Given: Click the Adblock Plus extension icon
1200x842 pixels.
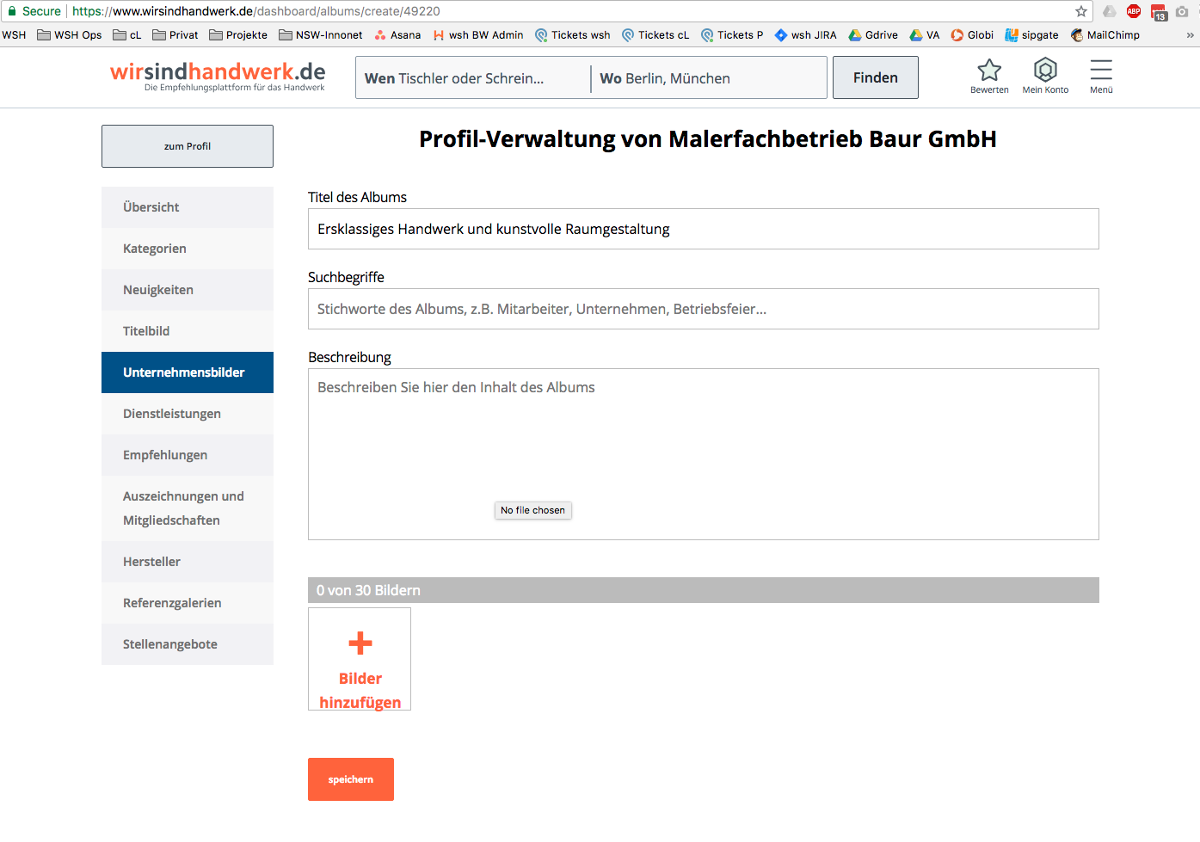Looking at the screenshot, I should point(1133,11).
